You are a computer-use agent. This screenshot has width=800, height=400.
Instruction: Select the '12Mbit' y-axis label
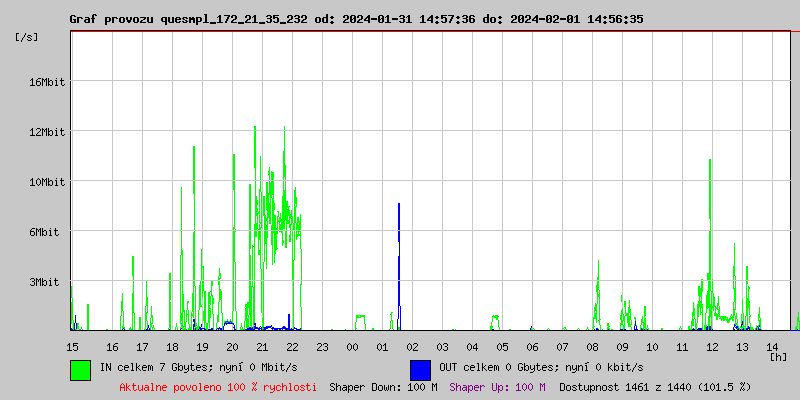(x=47, y=132)
